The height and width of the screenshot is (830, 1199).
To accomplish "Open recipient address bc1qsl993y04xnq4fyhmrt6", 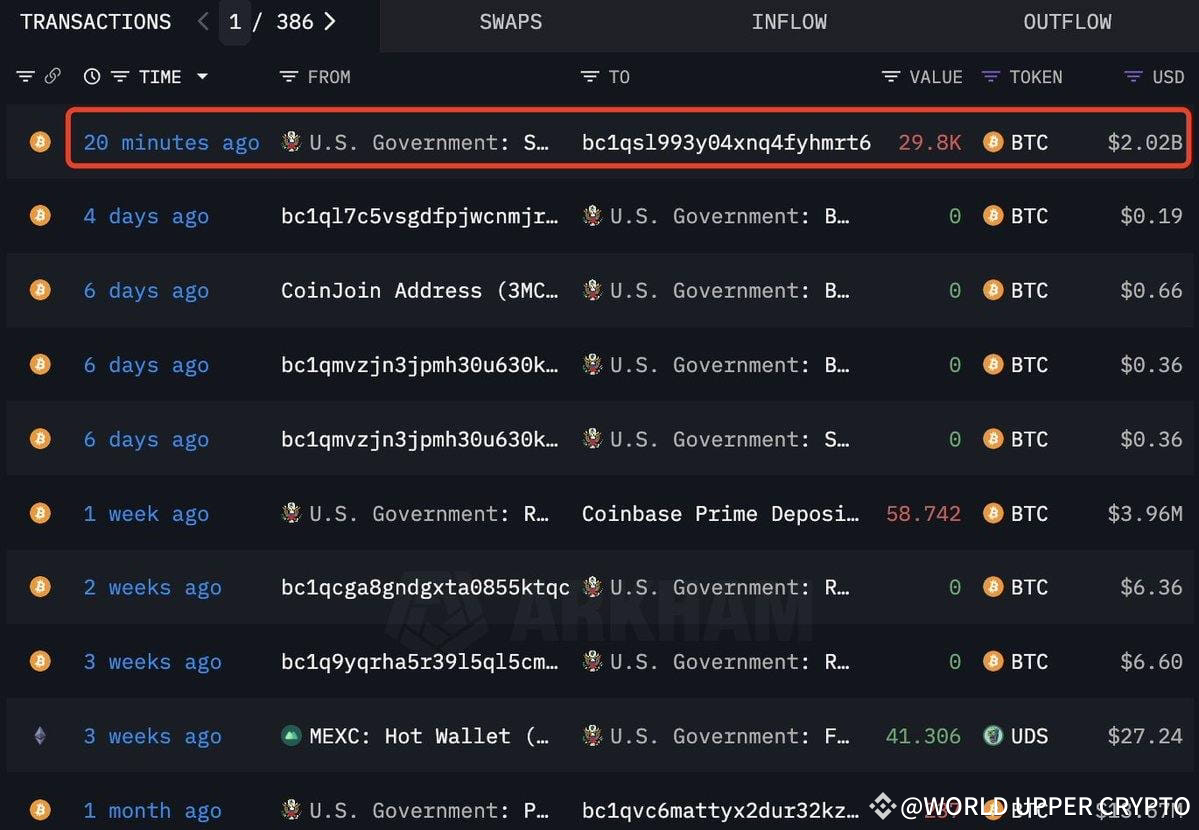I will coord(726,142).
